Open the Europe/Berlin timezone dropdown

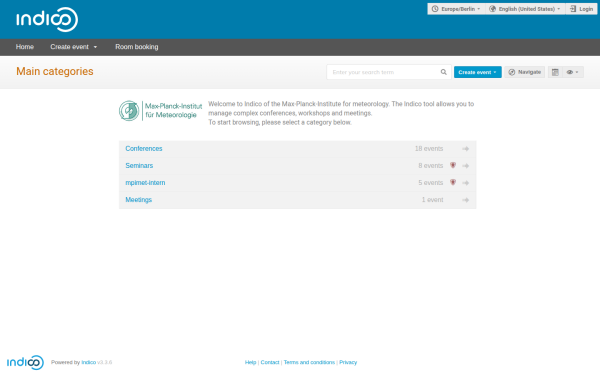point(456,9)
